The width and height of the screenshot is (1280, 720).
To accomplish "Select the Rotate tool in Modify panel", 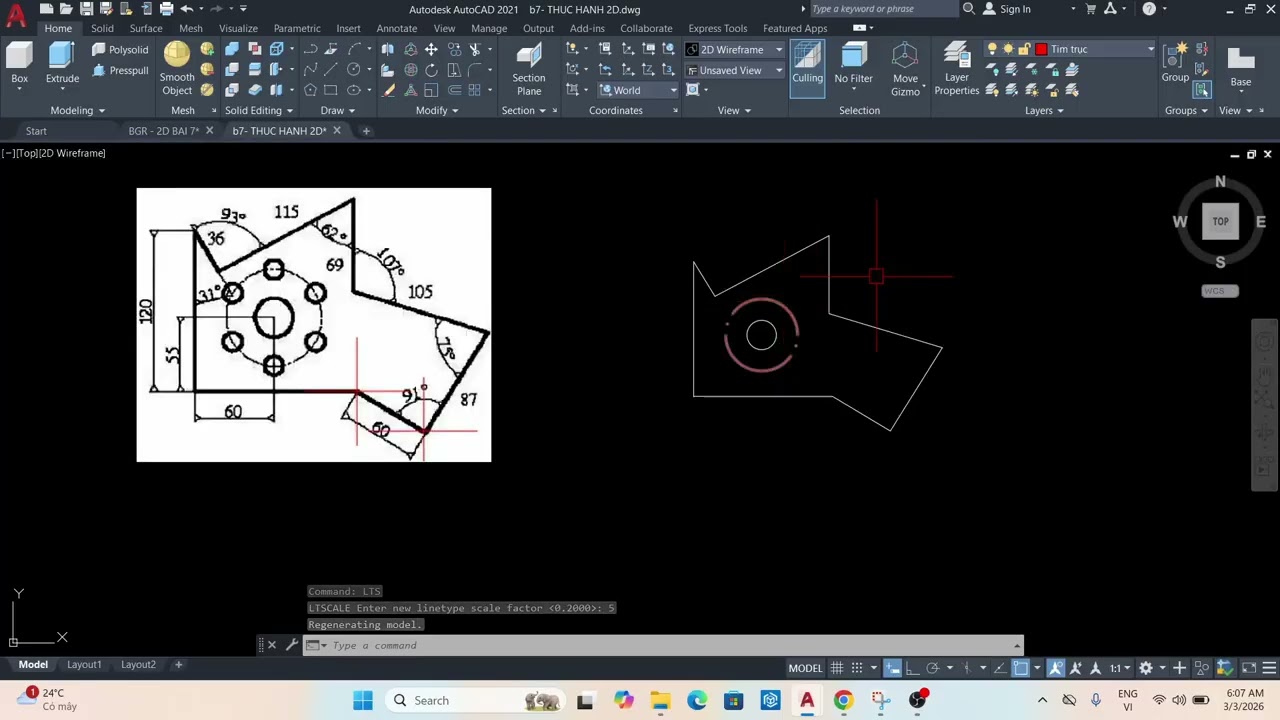I will click(x=431, y=70).
